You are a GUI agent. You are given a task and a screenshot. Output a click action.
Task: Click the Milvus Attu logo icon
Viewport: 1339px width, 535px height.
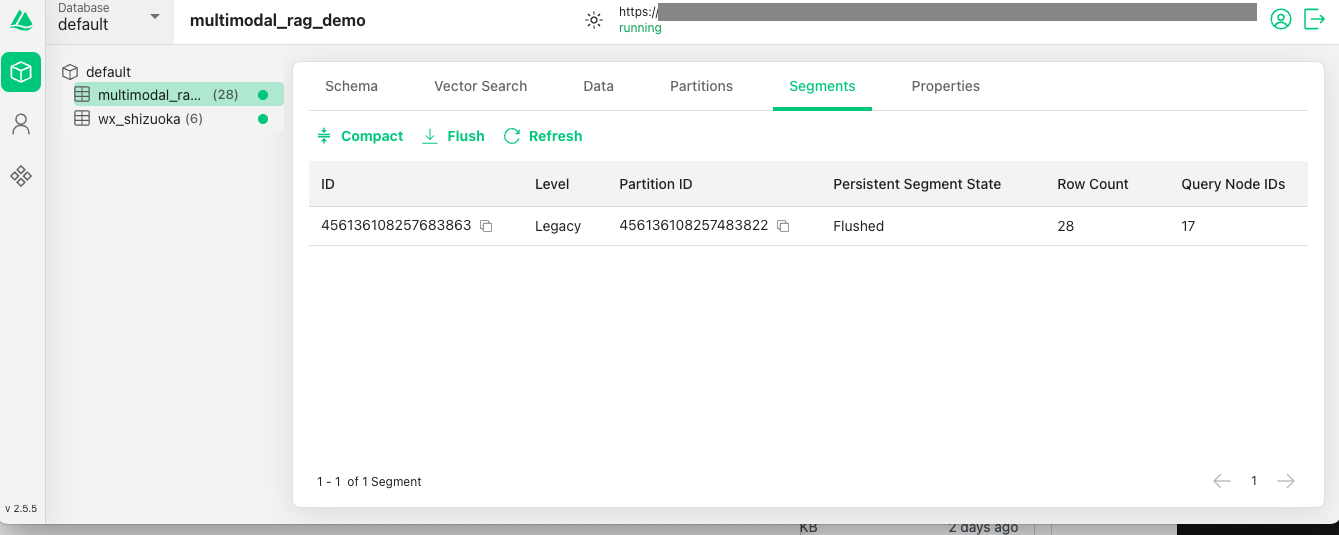21,20
